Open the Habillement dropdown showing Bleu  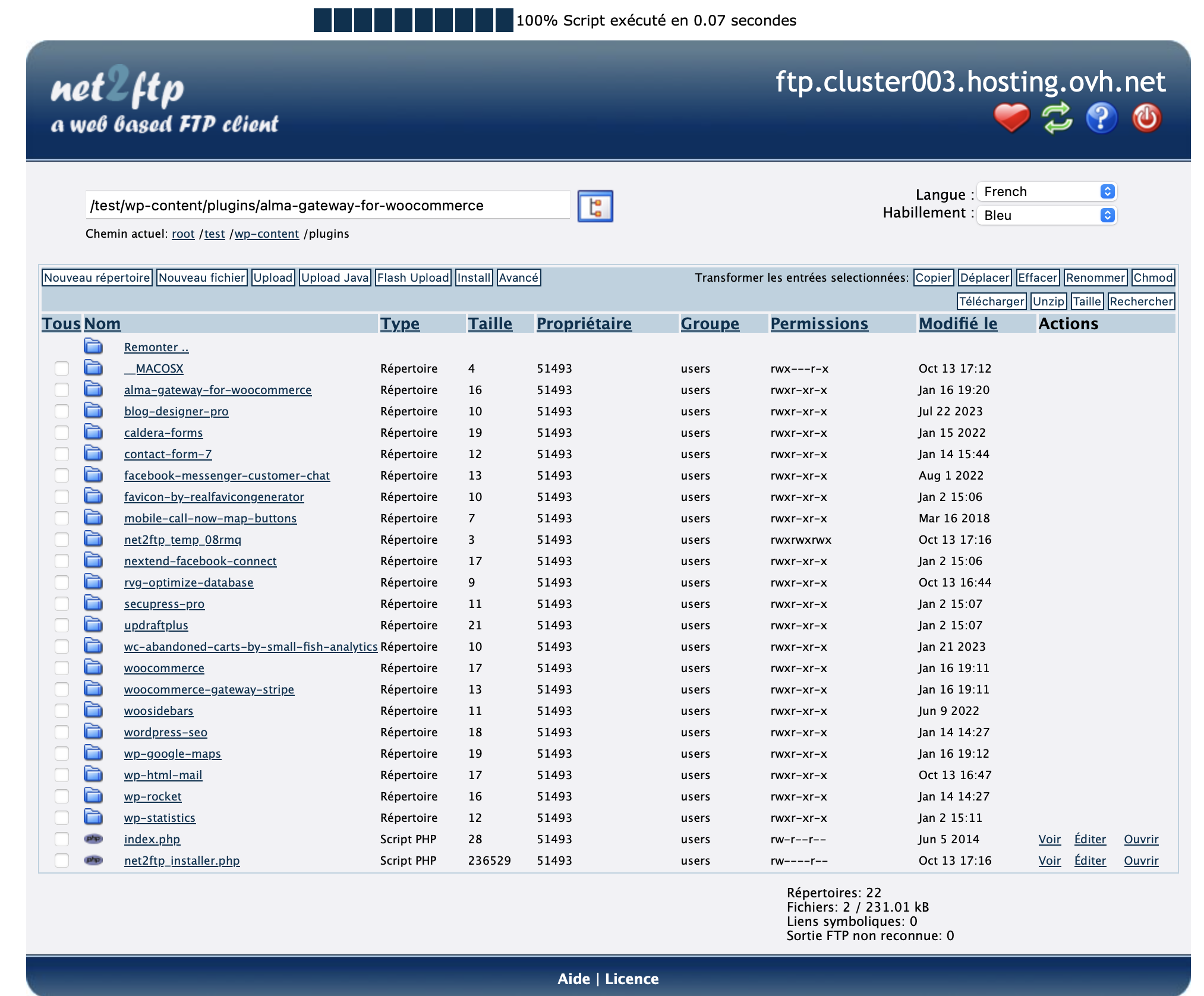1047,215
